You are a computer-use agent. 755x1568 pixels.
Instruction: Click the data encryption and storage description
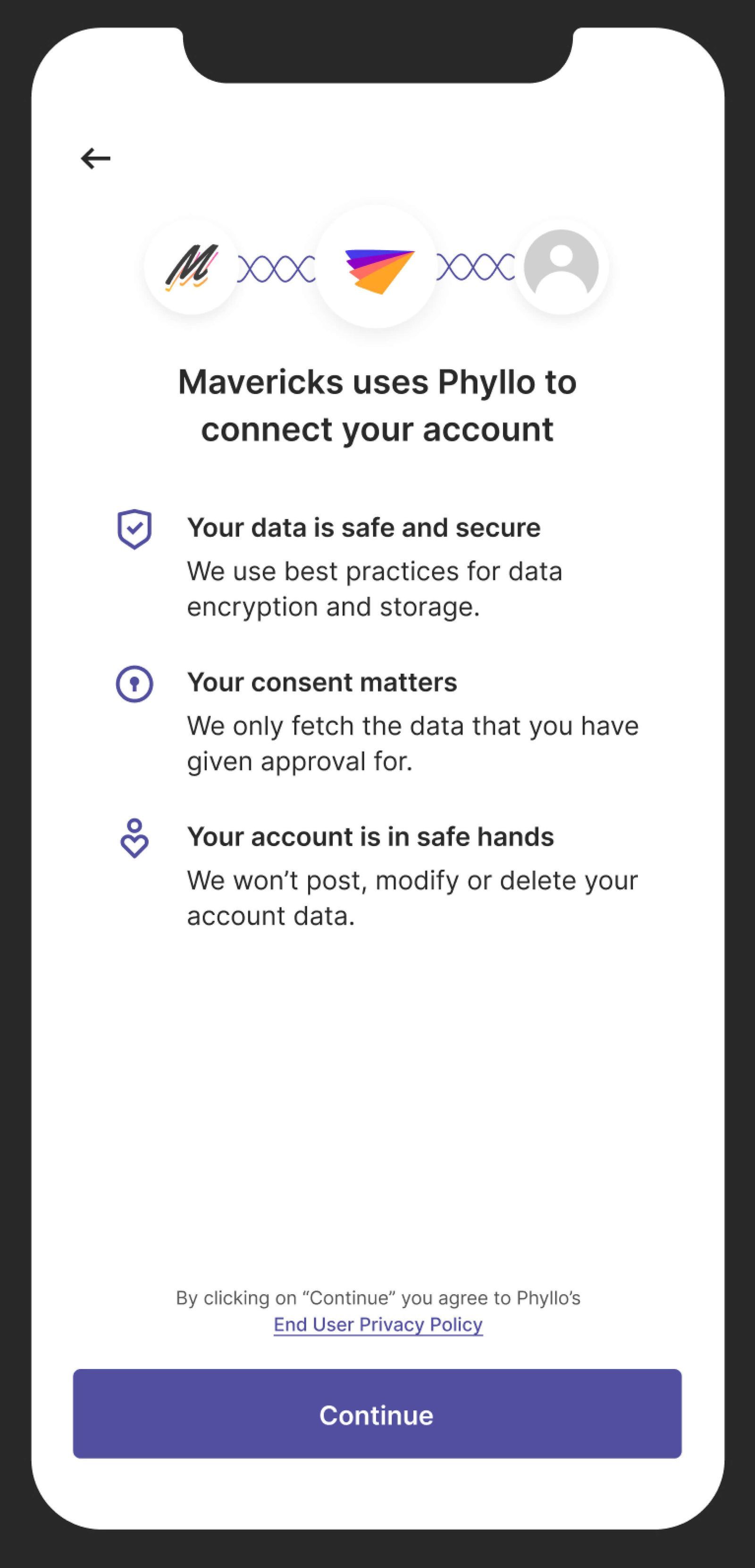[374, 589]
